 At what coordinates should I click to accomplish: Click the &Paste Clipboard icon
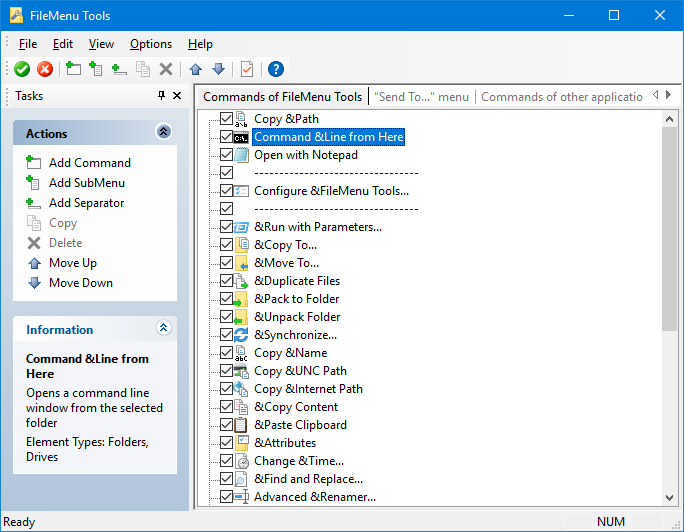[x=241, y=425]
